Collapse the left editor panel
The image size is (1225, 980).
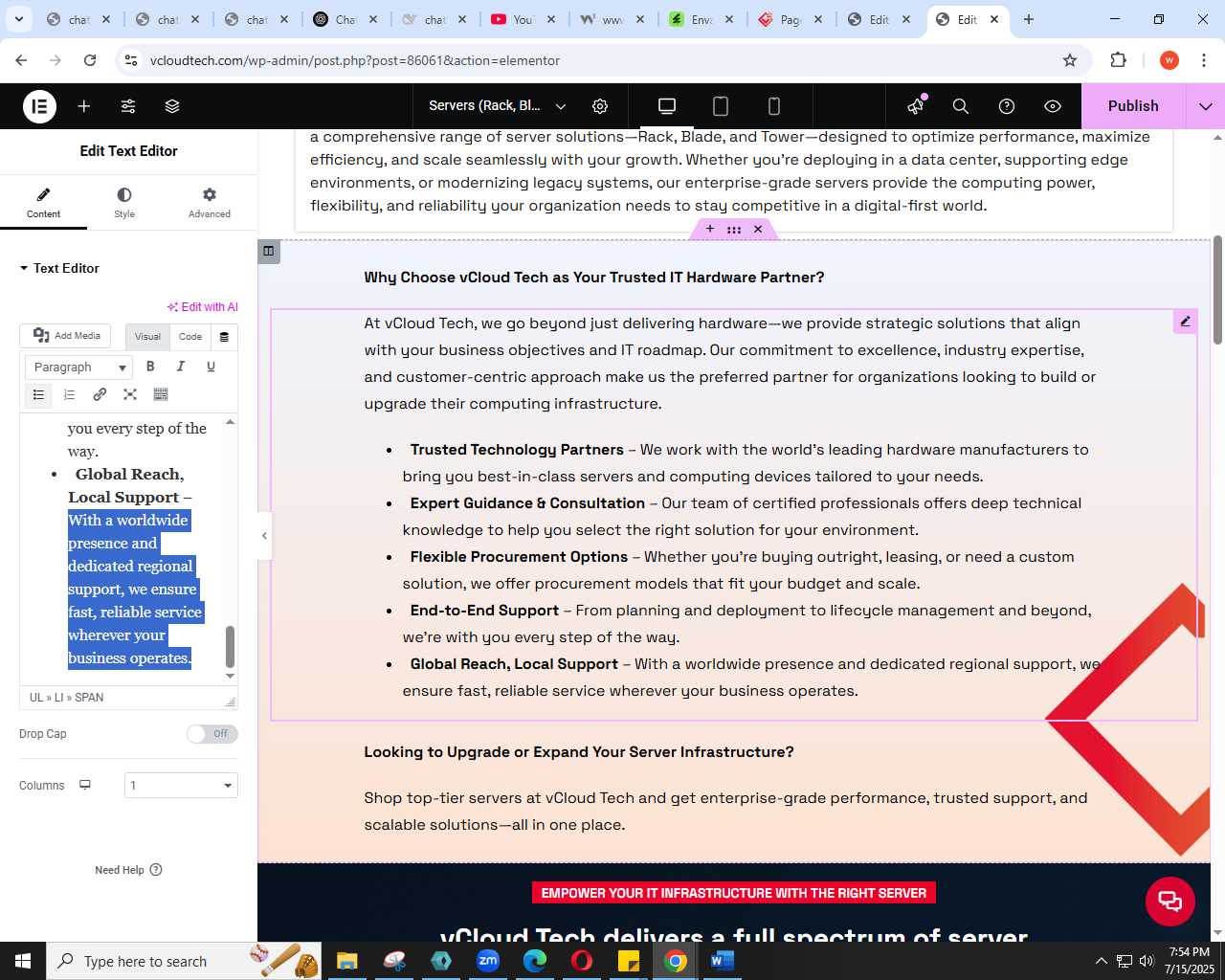click(264, 536)
